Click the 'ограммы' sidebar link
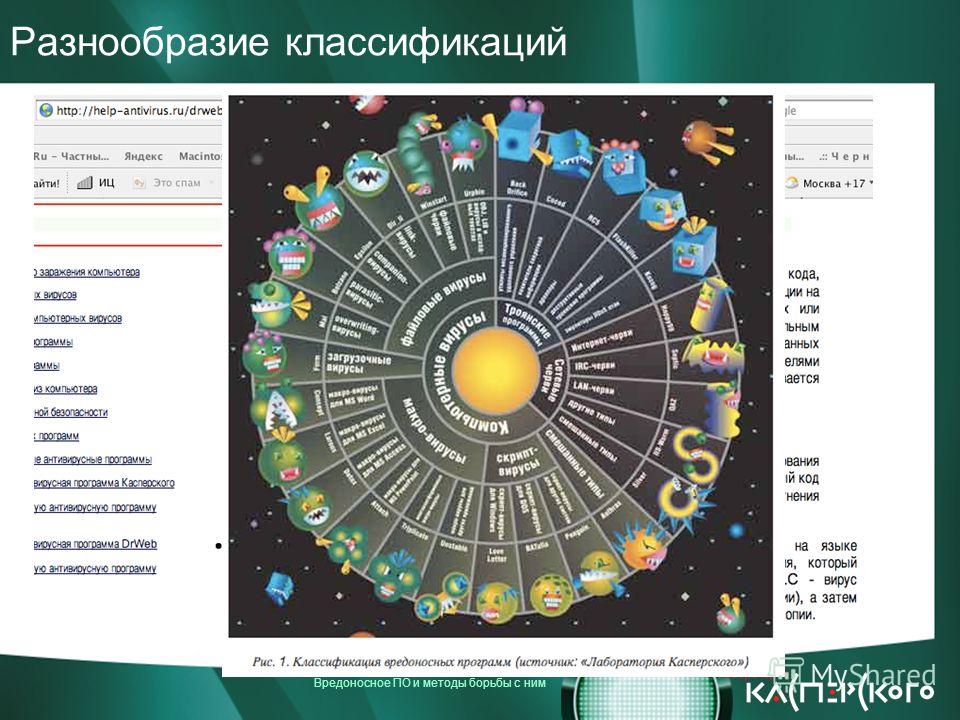 pos(54,342)
